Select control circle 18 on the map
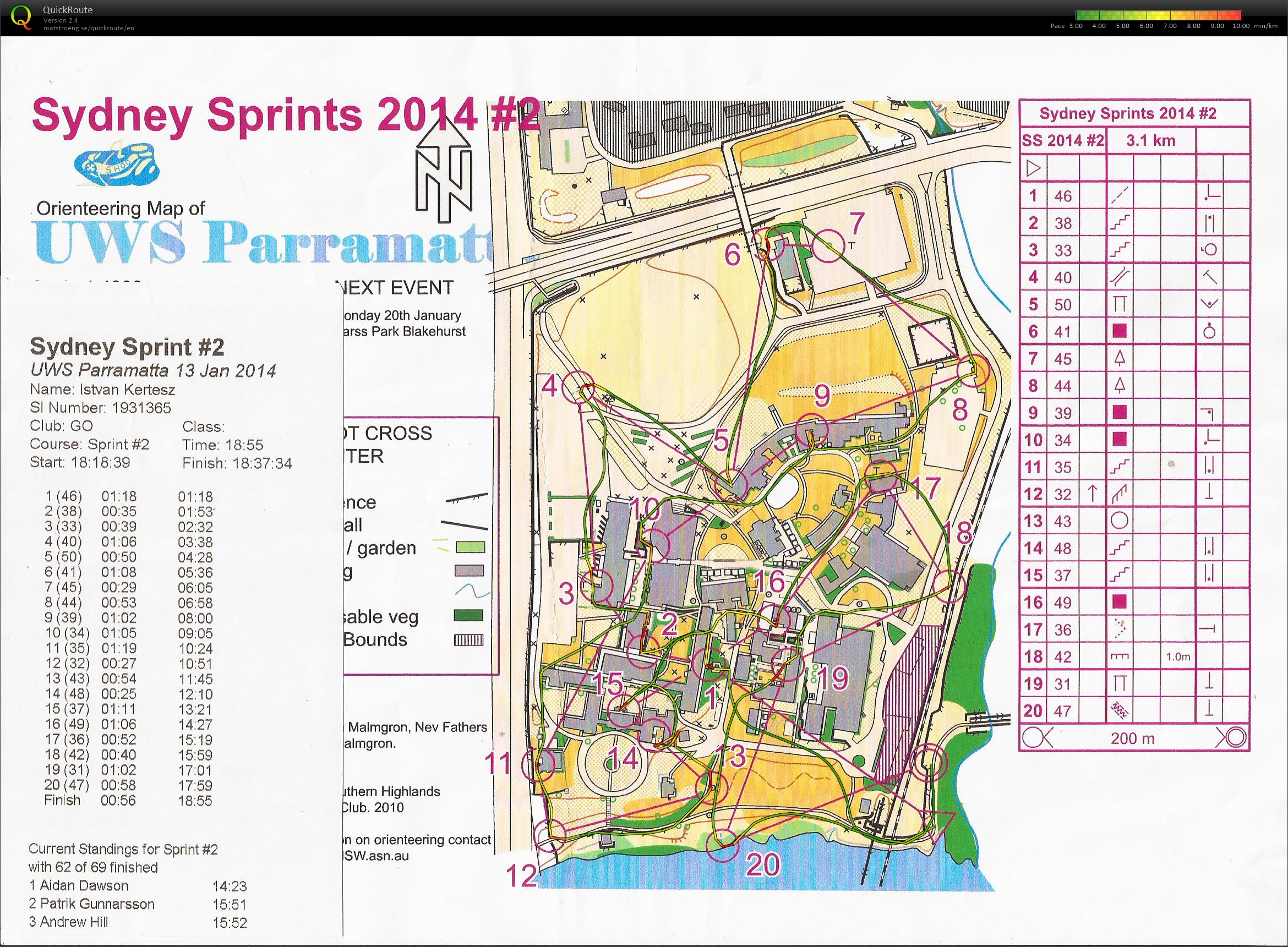 coord(948,585)
